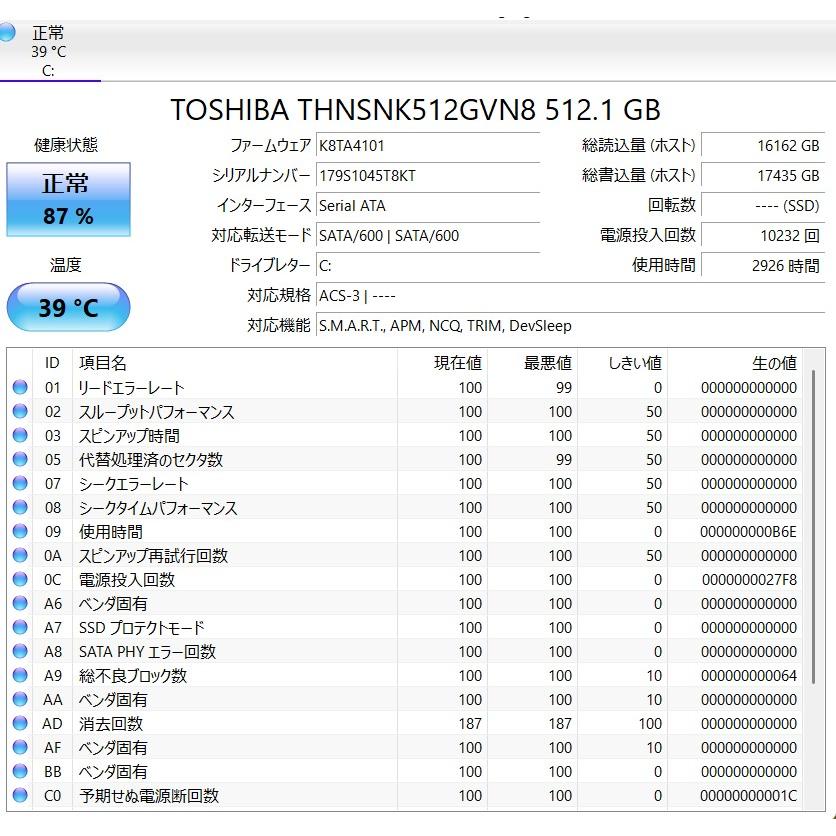Click the 健康状態 label
This screenshot has width=836, height=836.
(66, 144)
